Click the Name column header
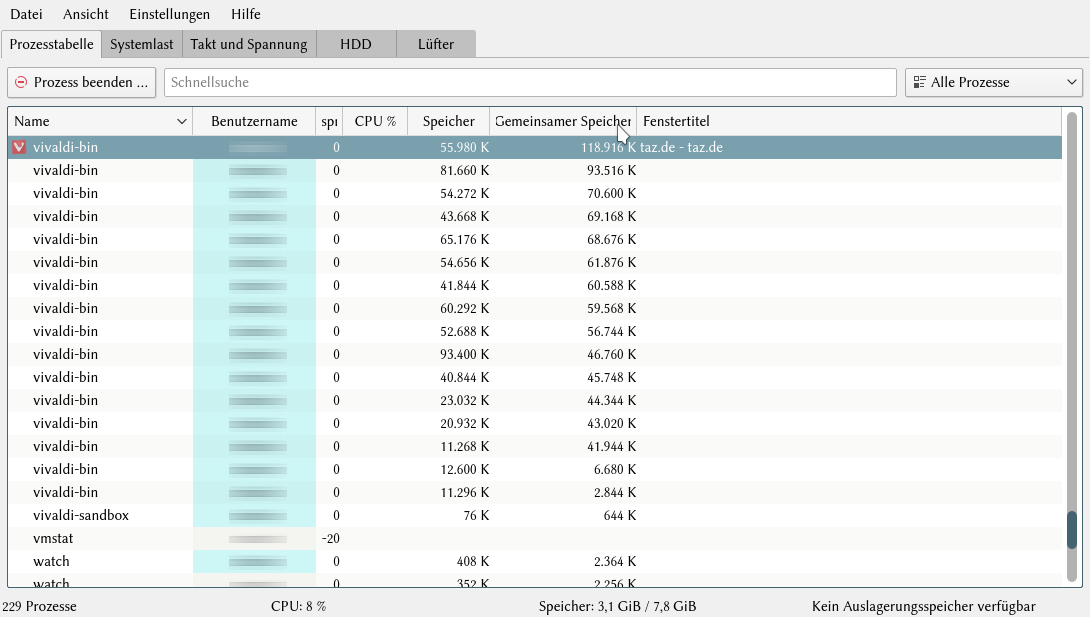The image size is (1090, 617). click(101, 122)
